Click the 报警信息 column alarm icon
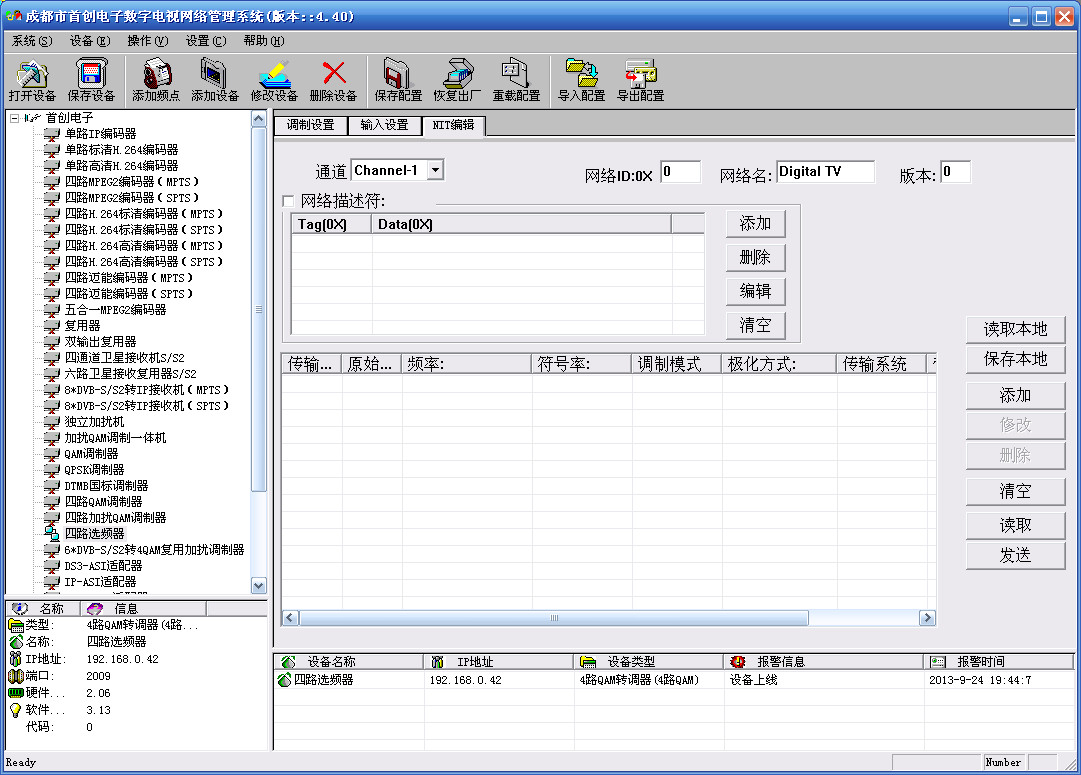 [x=738, y=662]
